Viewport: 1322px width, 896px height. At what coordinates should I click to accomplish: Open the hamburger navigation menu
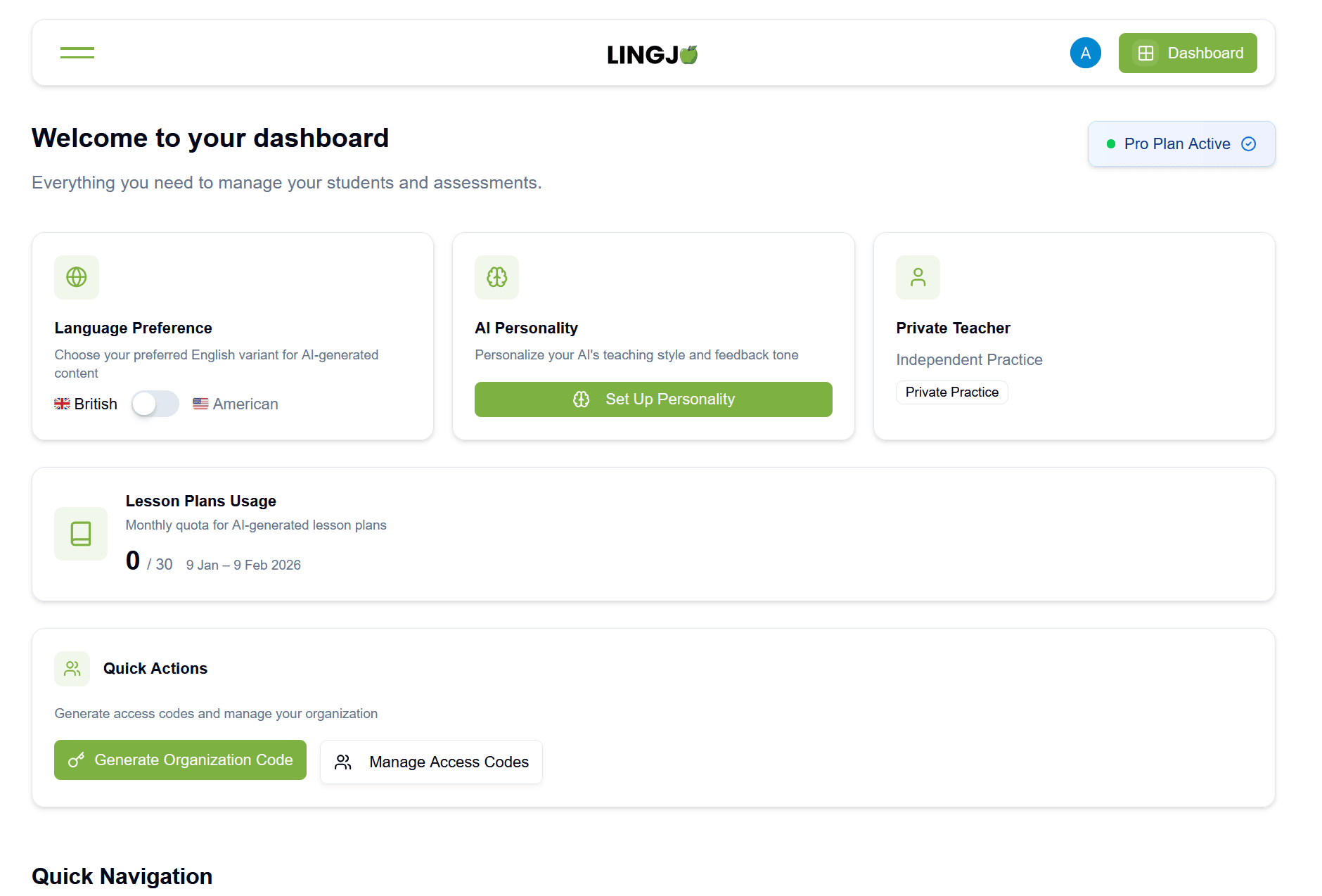pos(77,53)
